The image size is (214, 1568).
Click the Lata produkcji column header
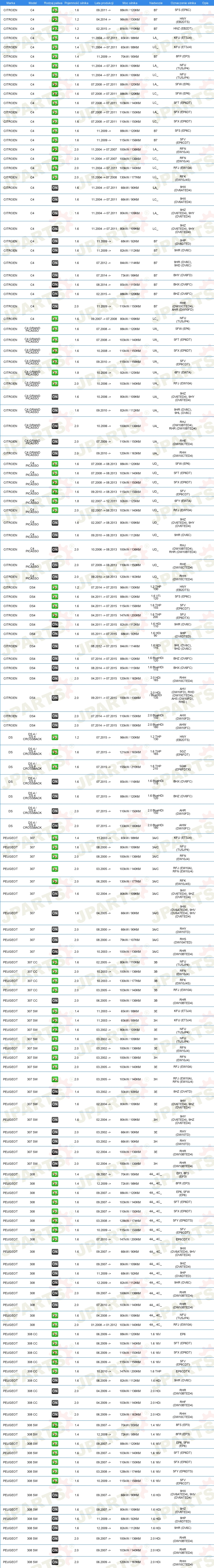(104, 3)
